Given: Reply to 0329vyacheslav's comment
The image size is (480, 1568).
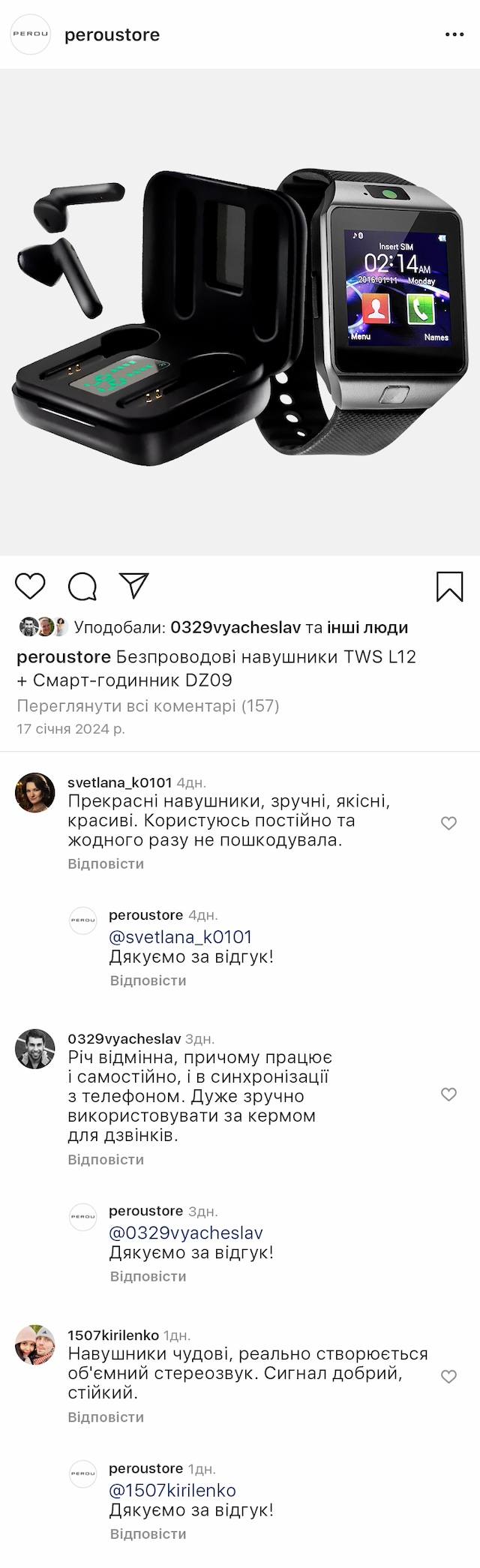Looking at the screenshot, I should (106, 1159).
